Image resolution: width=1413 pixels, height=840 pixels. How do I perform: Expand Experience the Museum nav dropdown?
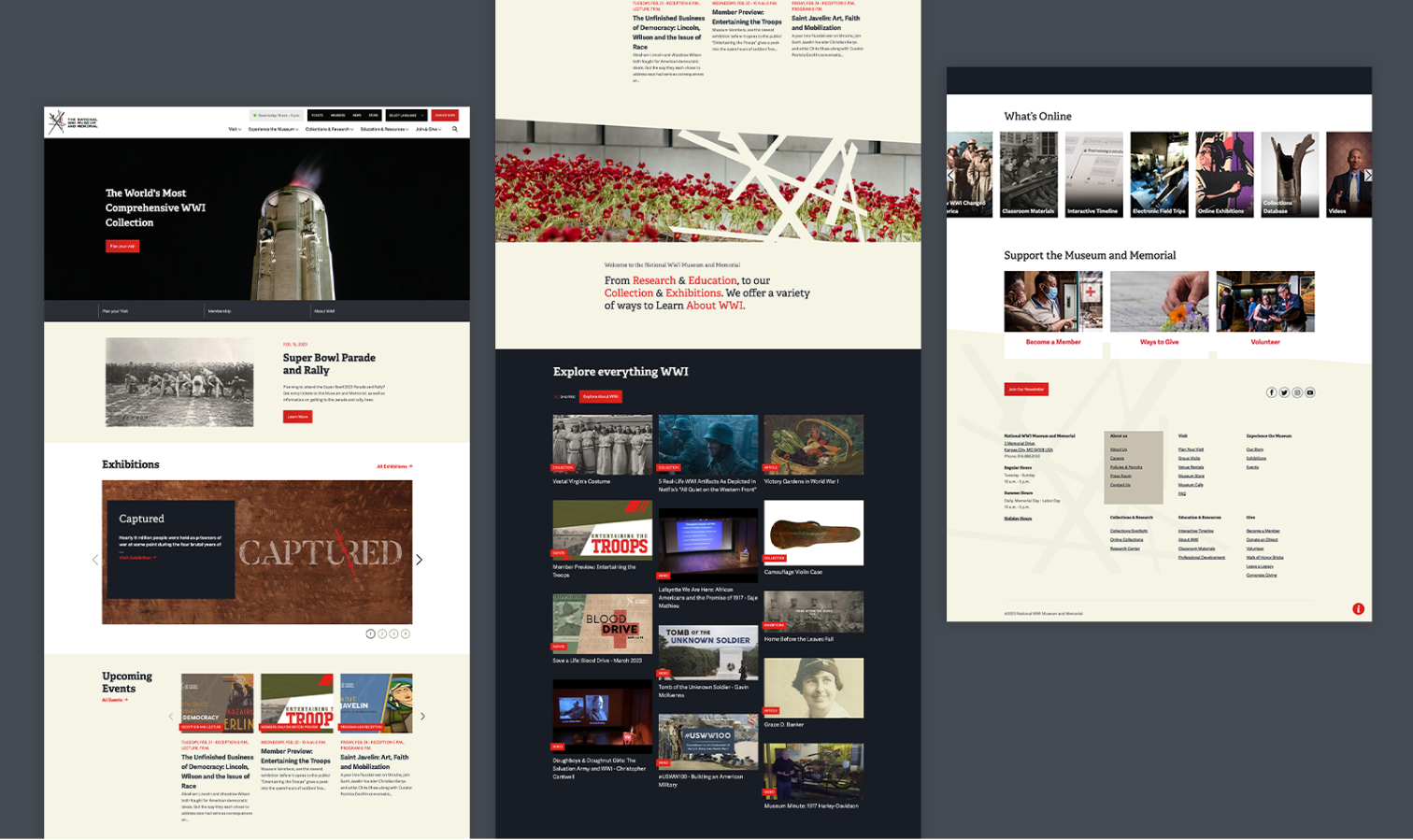coord(273,129)
